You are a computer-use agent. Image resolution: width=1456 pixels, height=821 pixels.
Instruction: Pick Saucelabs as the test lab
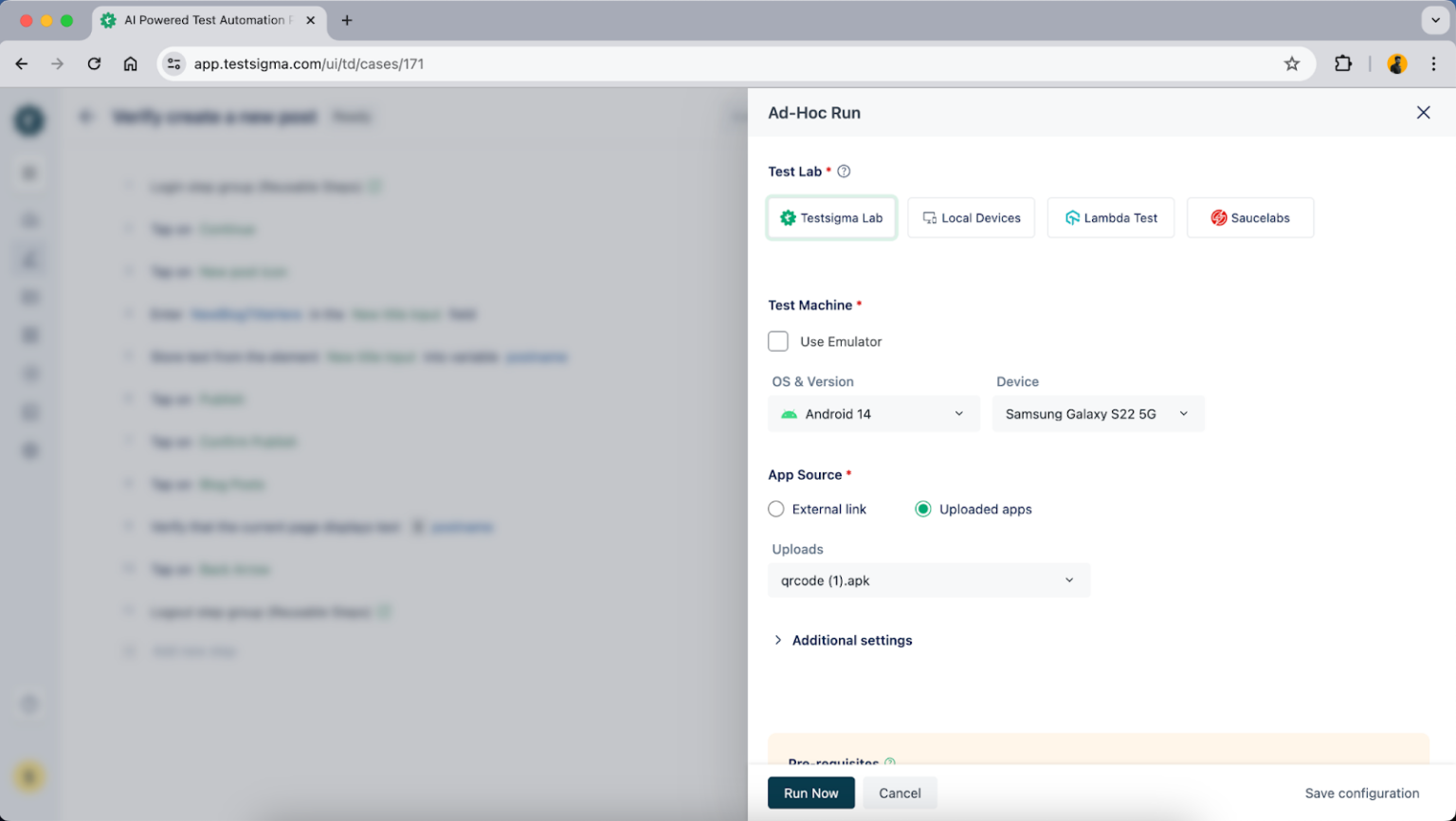coord(1249,217)
